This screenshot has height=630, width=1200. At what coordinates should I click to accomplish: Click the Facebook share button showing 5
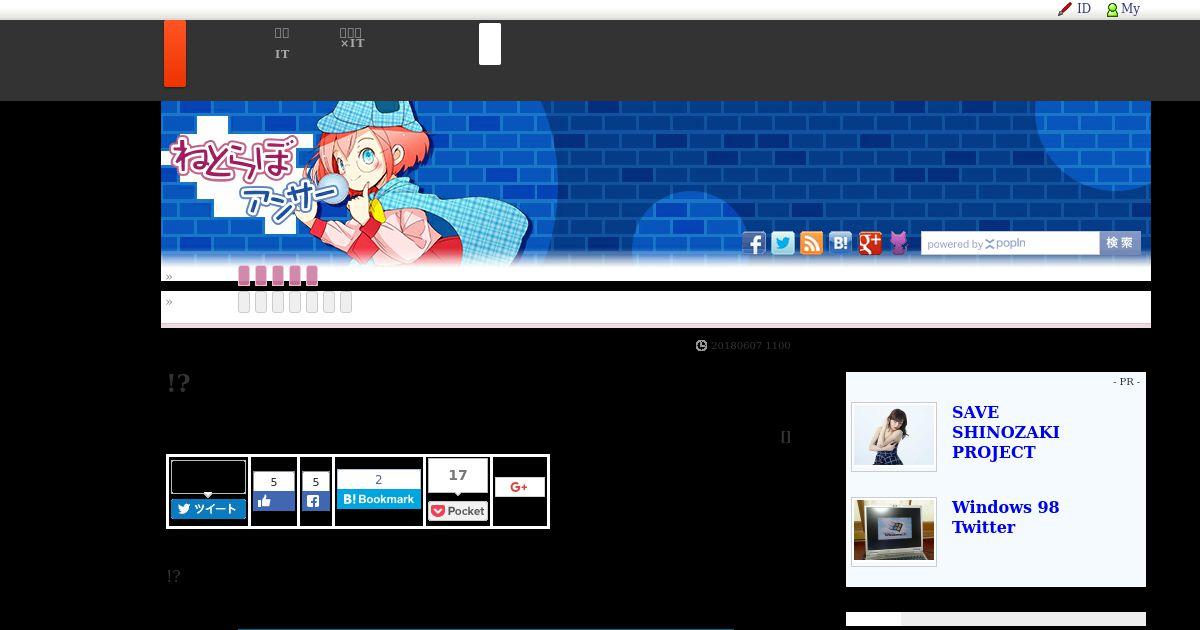(316, 501)
